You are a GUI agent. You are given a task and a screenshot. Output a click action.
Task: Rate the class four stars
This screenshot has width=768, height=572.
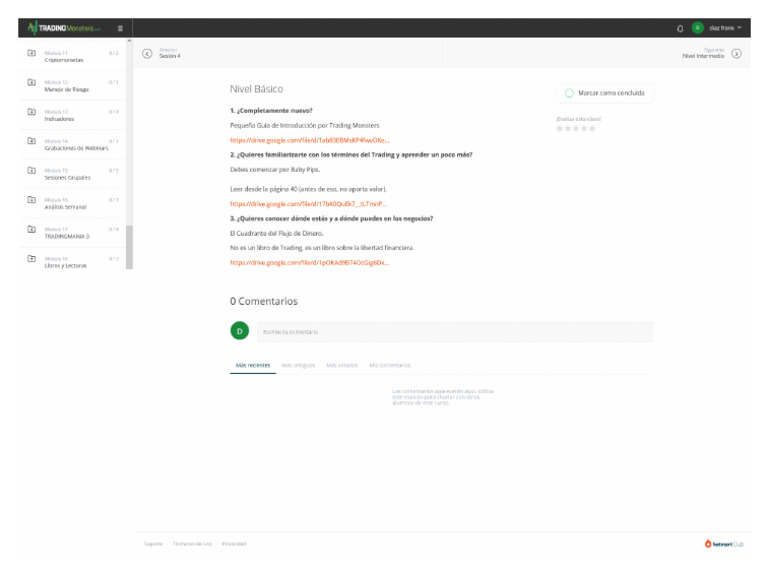tap(584, 128)
